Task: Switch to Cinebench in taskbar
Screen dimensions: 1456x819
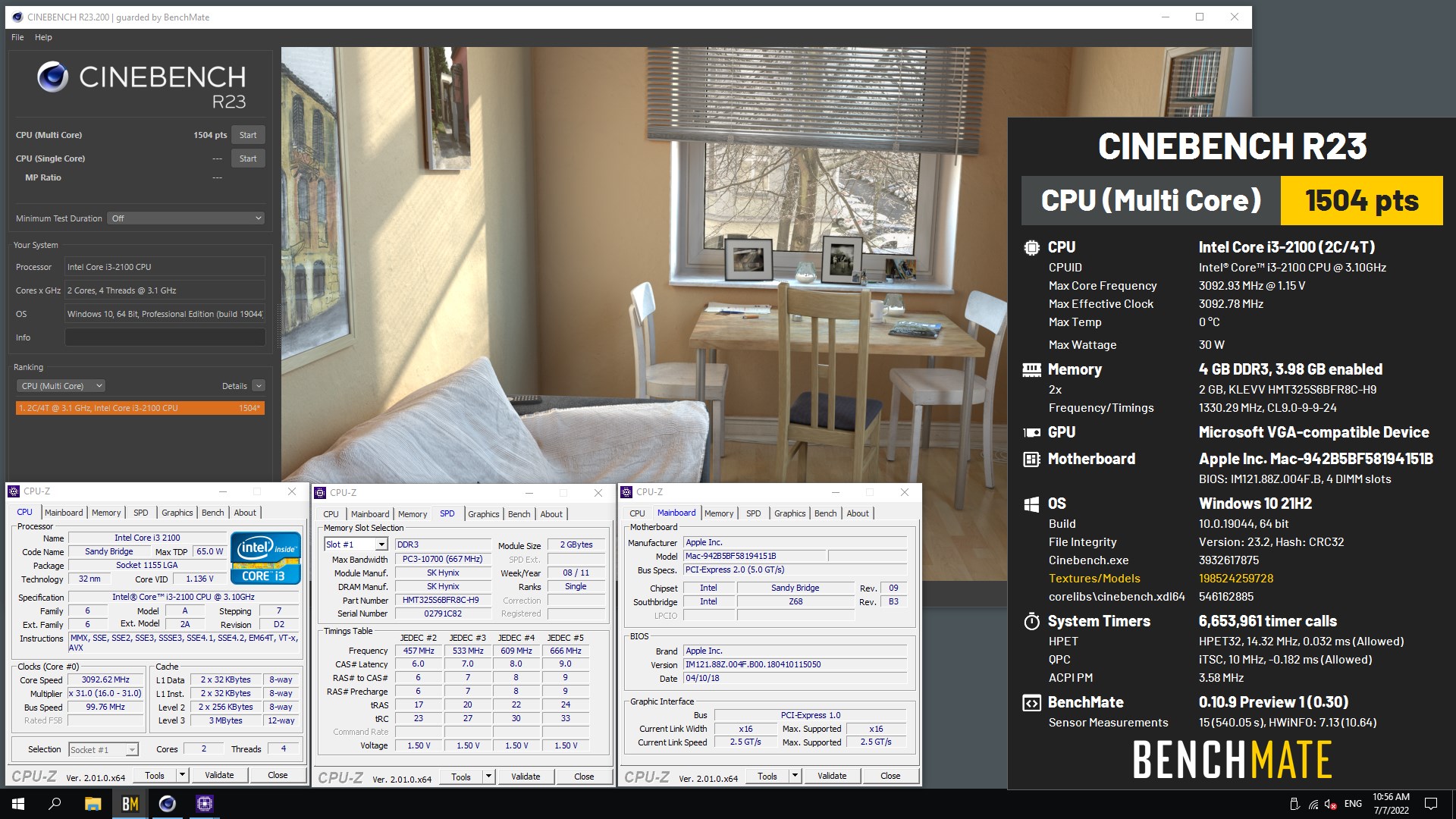Action: [x=167, y=804]
